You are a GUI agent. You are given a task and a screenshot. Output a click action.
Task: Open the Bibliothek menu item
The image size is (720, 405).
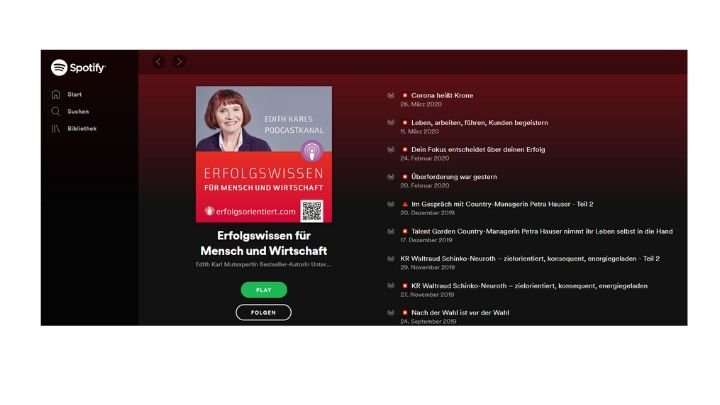click(x=82, y=129)
